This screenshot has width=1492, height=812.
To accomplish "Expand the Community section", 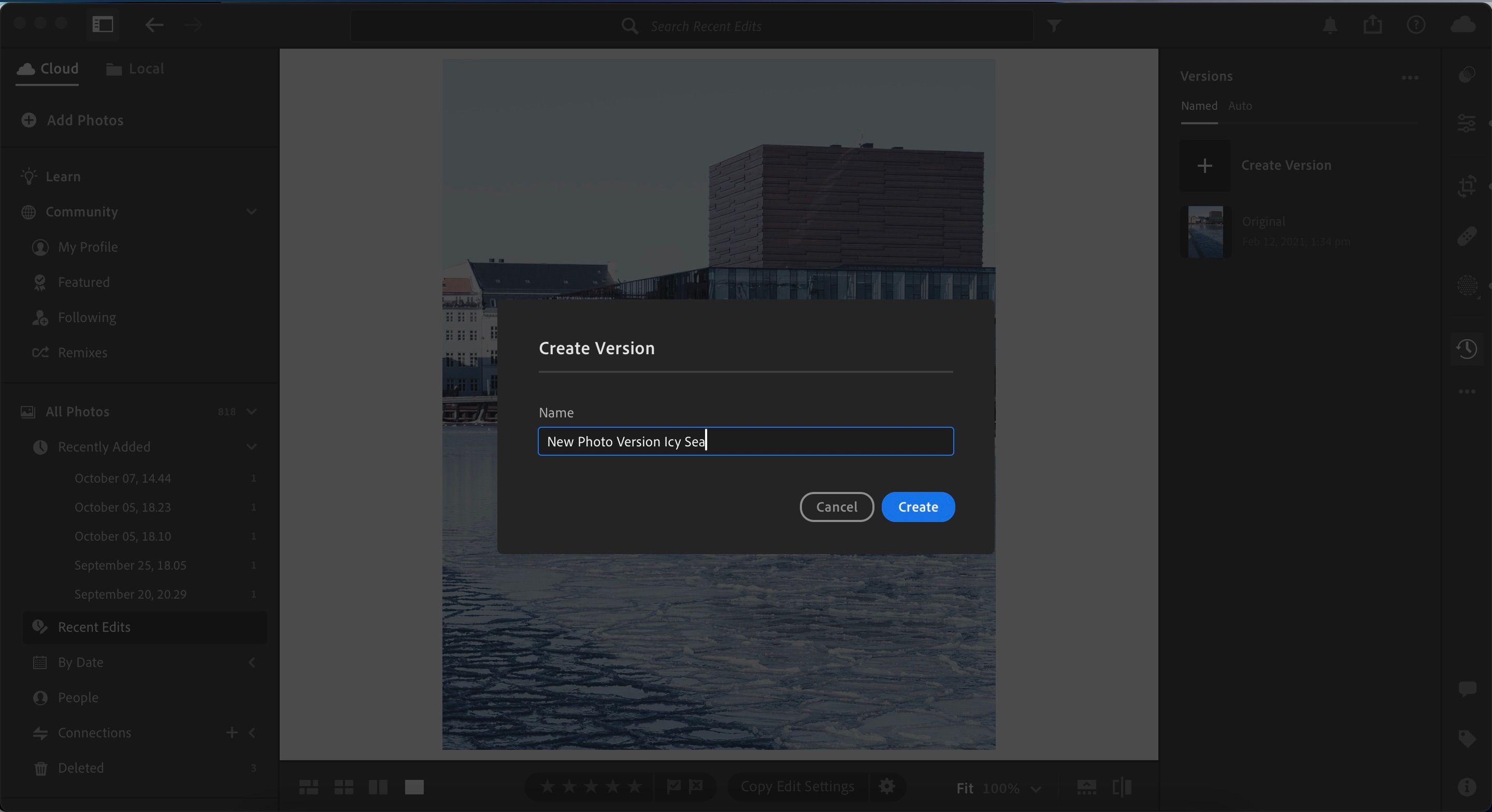I will coord(251,212).
